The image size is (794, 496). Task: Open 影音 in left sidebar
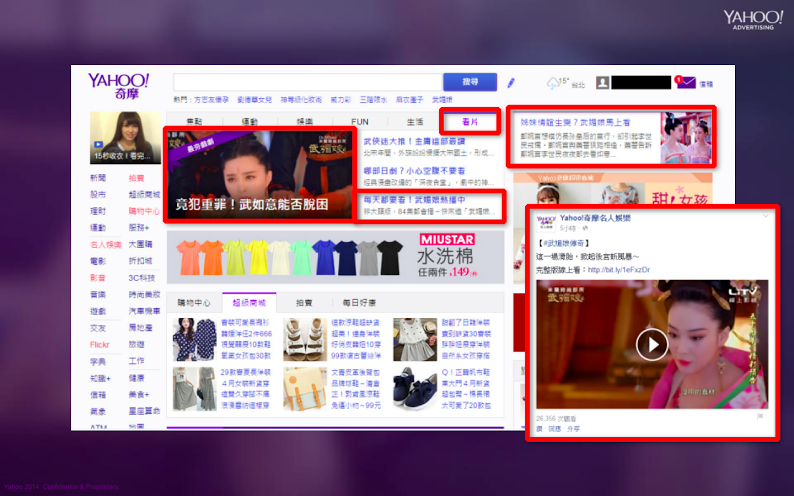click(x=98, y=278)
